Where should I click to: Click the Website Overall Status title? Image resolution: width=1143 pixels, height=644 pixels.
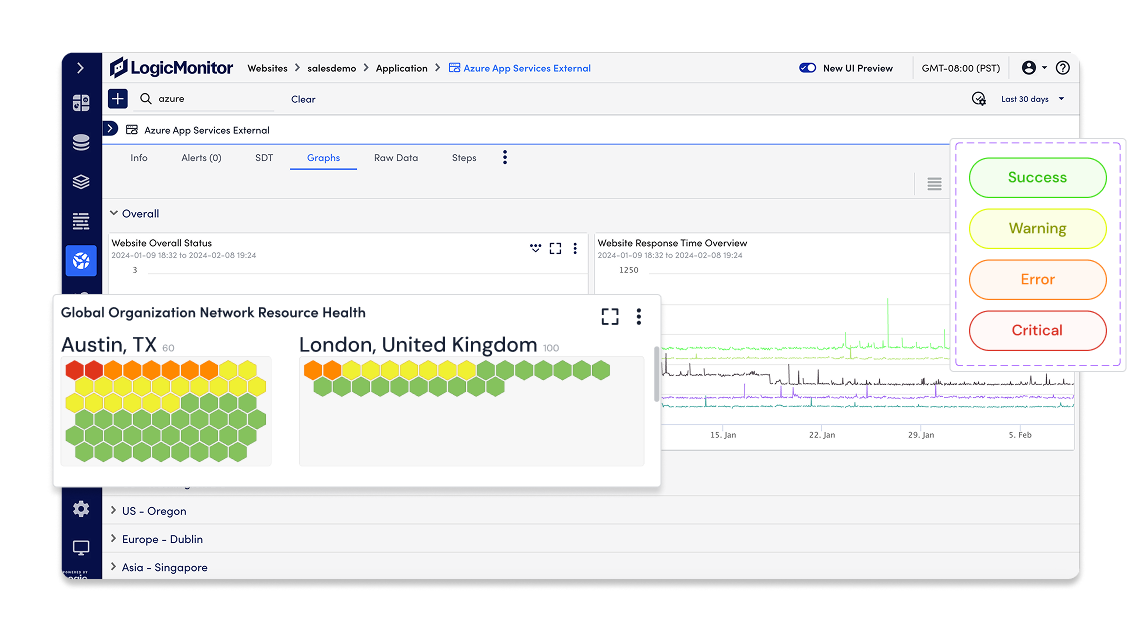click(x=162, y=243)
